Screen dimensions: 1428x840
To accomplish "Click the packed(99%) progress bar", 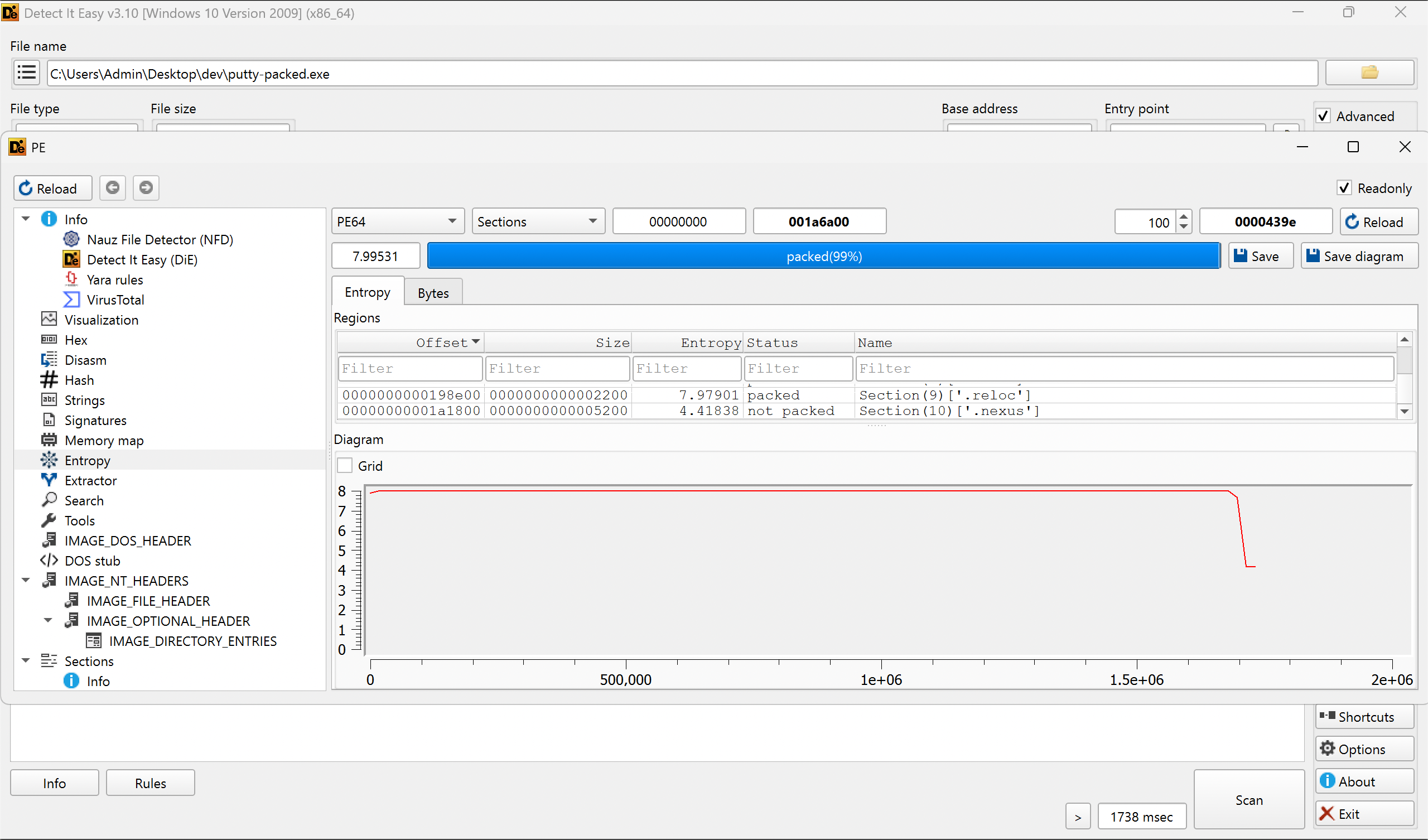I will click(823, 256).
